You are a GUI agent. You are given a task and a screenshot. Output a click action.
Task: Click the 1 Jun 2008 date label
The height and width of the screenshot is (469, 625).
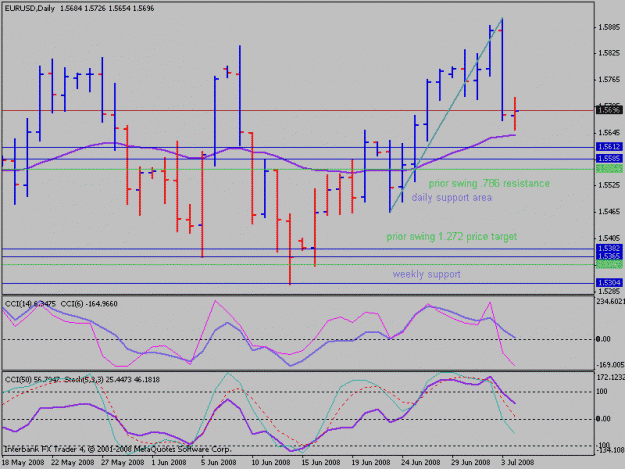pyautogui.click(x=169, y=462)
